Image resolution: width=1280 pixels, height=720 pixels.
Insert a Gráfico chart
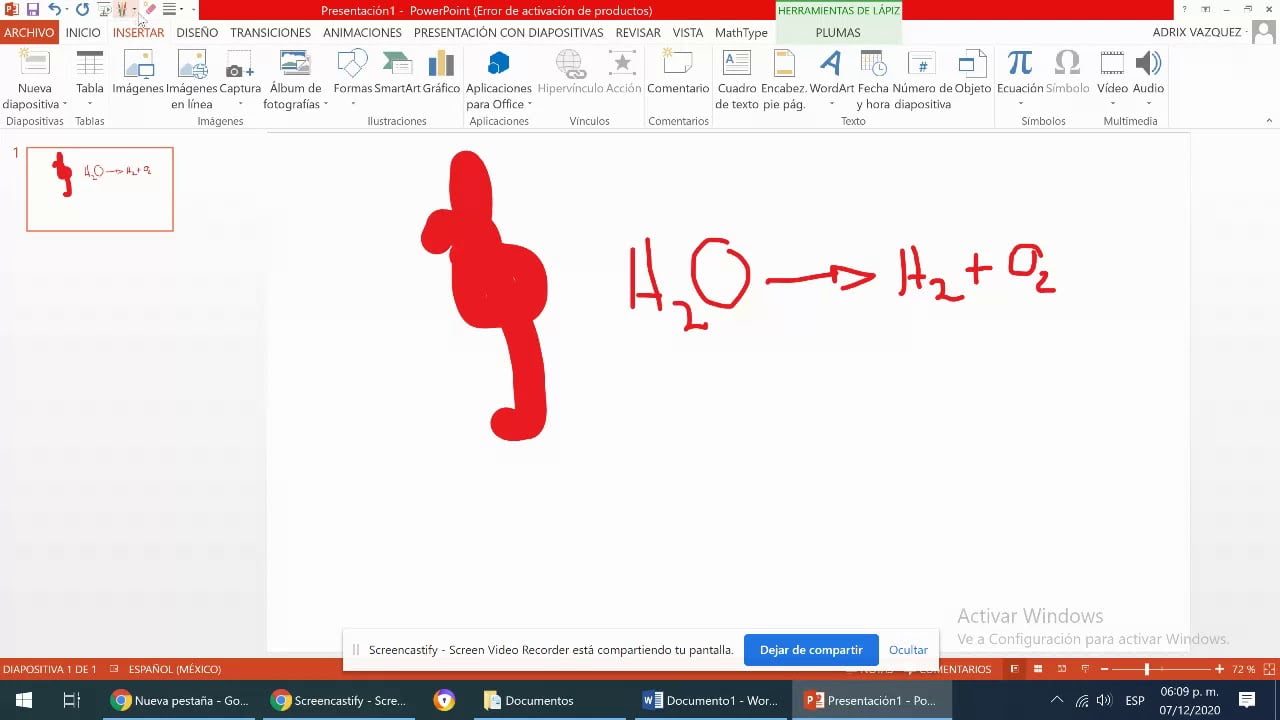tap(441, 72)
